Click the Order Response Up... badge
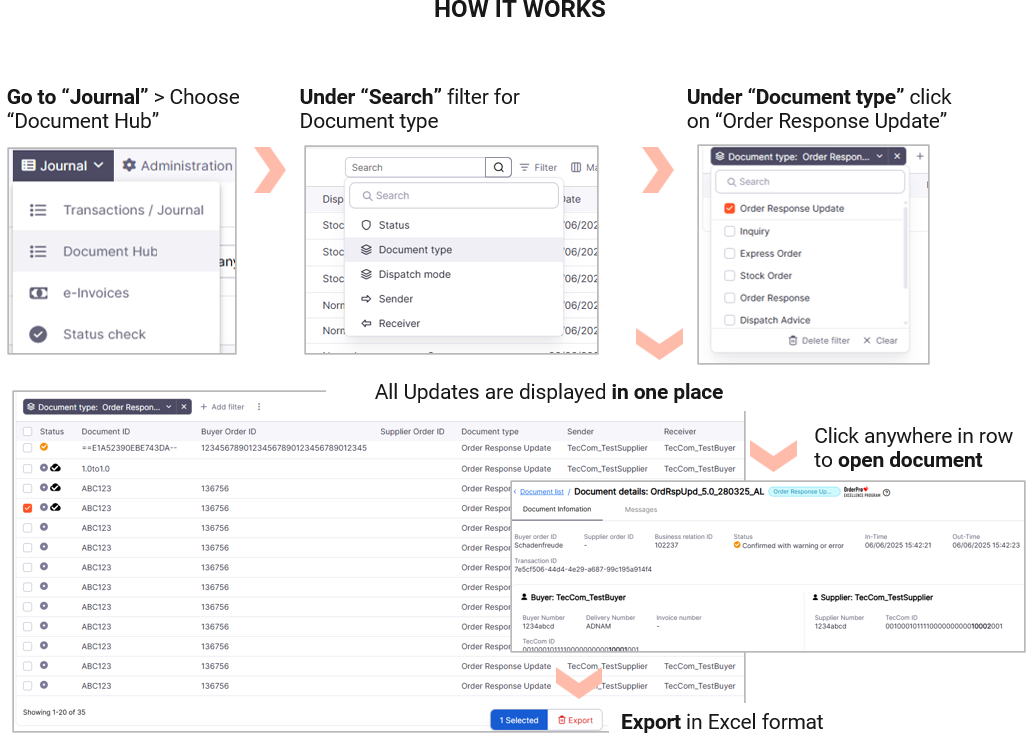The height and width of the screenshot is (736, 1033). (803, 492)
